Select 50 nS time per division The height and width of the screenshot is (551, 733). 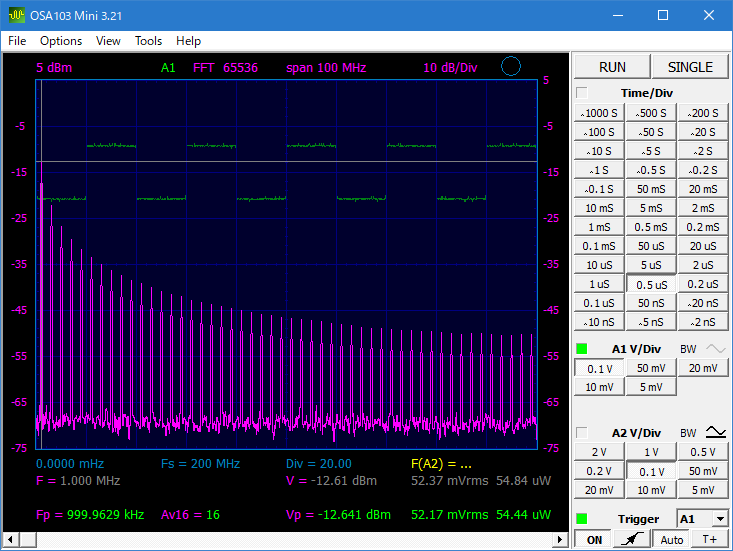click(x=651, y=303)
